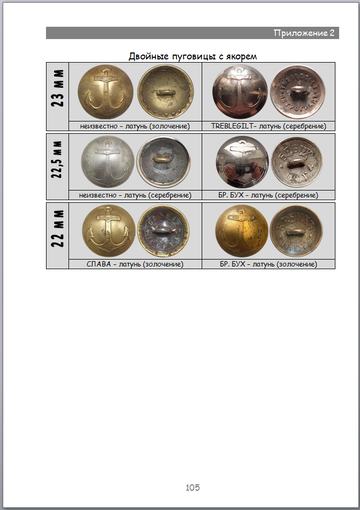
Task: Click the silver 22,5 мм unknown anchor front
Action: [x=108, y=162]
